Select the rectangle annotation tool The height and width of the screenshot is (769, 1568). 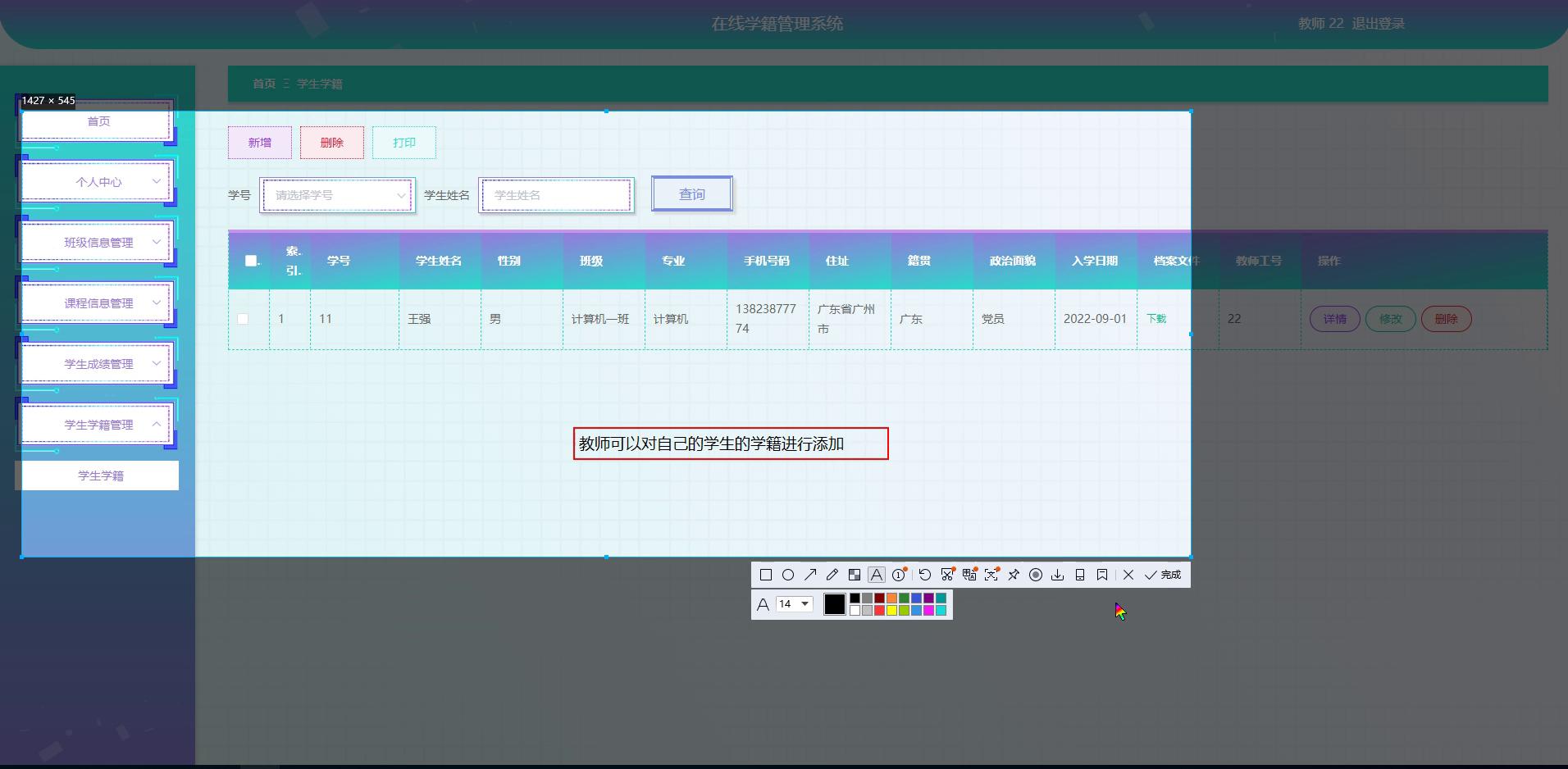766,575
